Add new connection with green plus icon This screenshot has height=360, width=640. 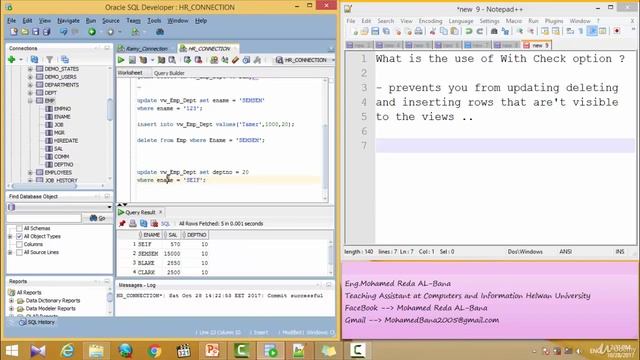[x=12, y=60]
